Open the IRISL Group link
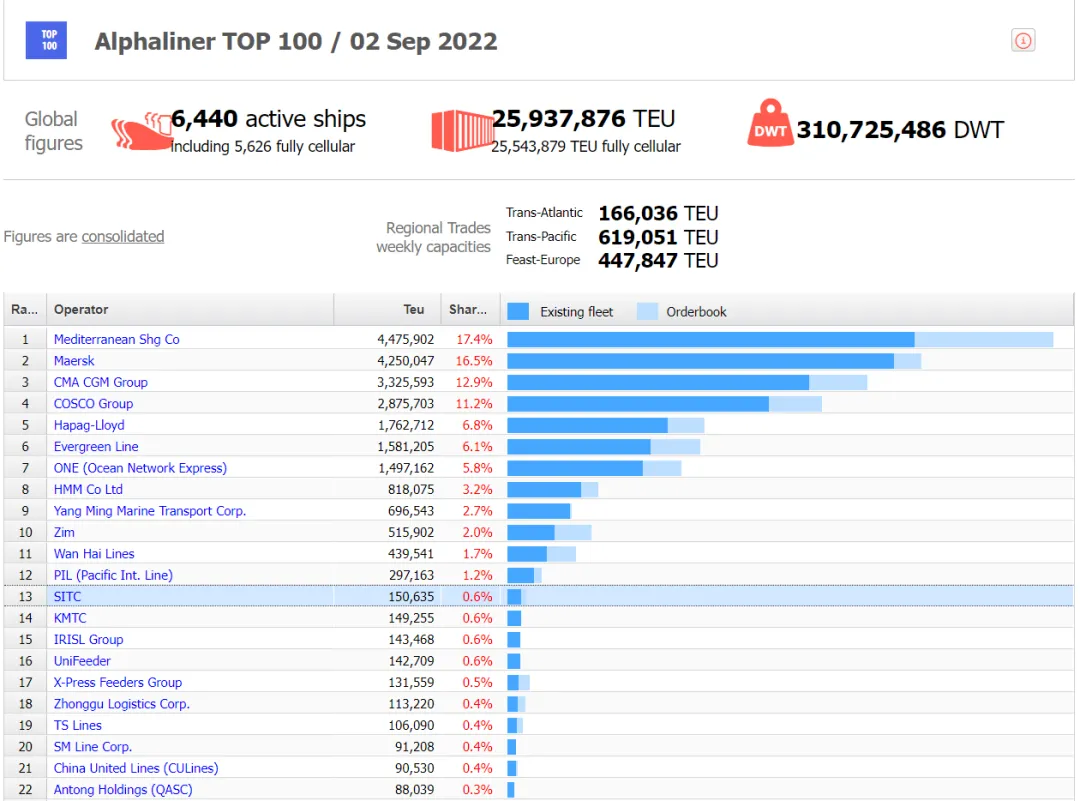 88,639
